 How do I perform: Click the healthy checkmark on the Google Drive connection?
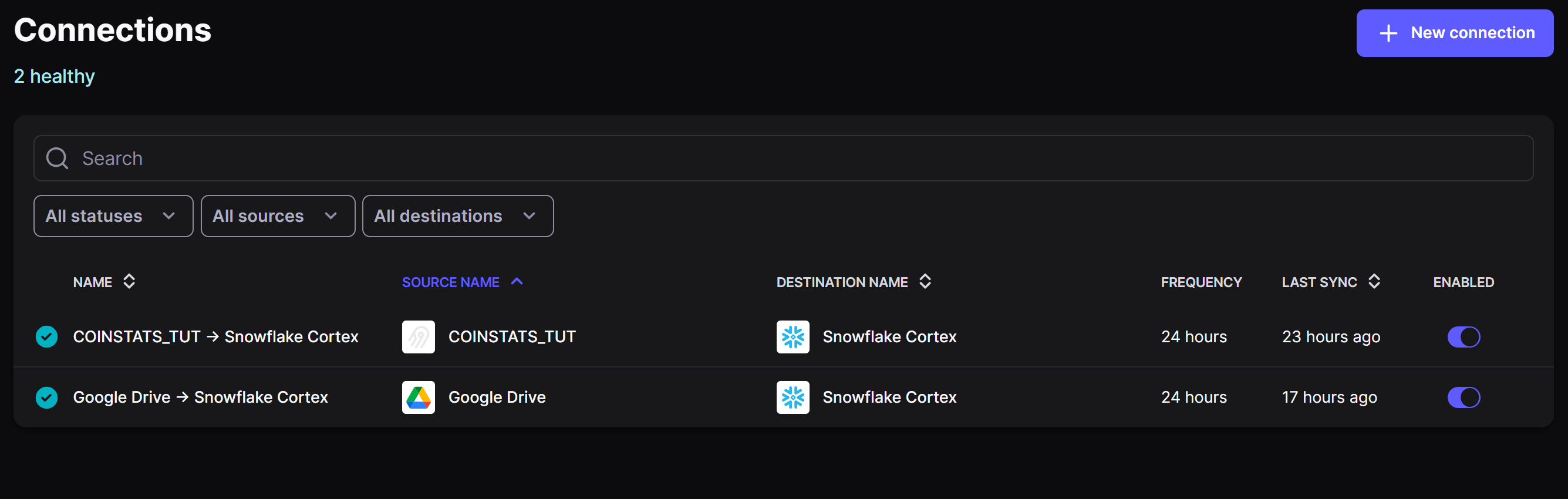(x=46, y=397)
